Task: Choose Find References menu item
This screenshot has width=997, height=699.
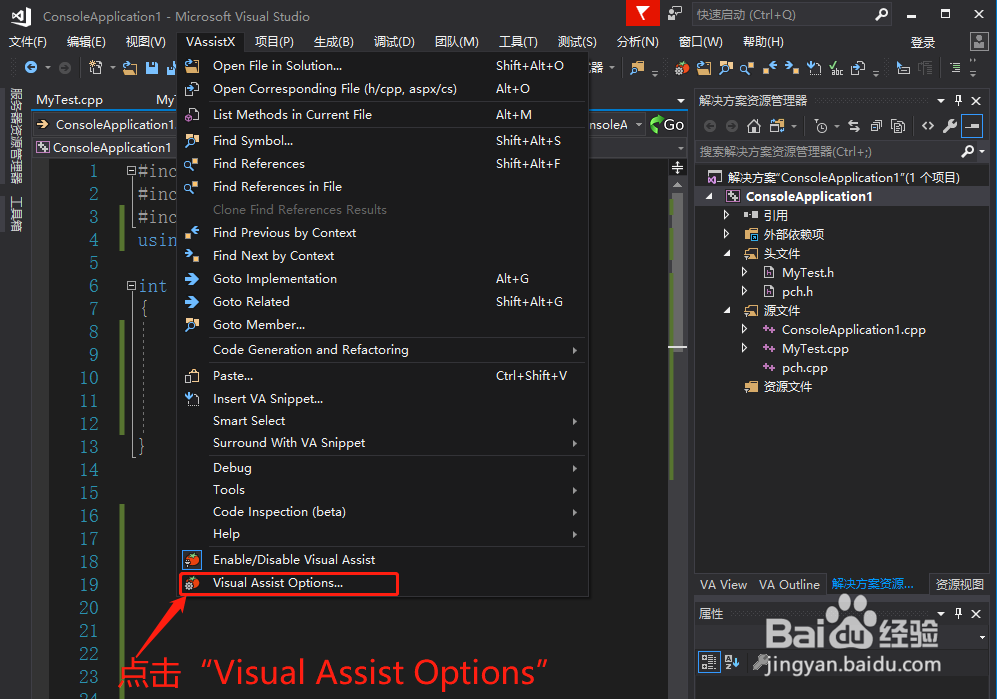Action: 382,163
